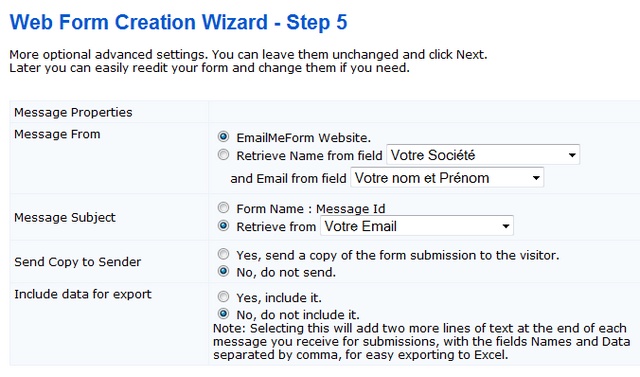The width and height of the screenshot is (640, 377).
Task: Open the Votre Société dropdown
Action: 483,155
